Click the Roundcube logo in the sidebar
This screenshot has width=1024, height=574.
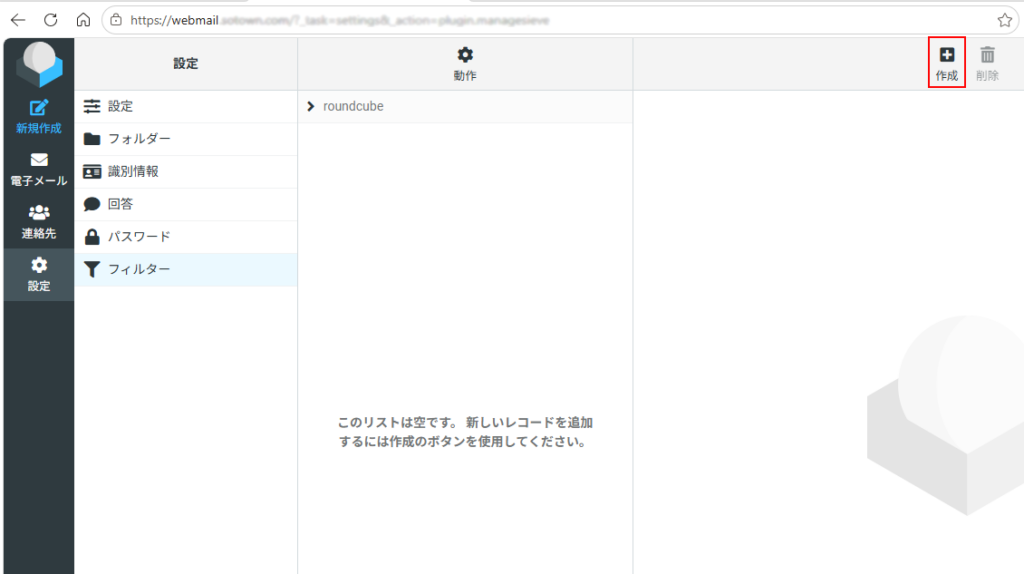coord(39,64)
